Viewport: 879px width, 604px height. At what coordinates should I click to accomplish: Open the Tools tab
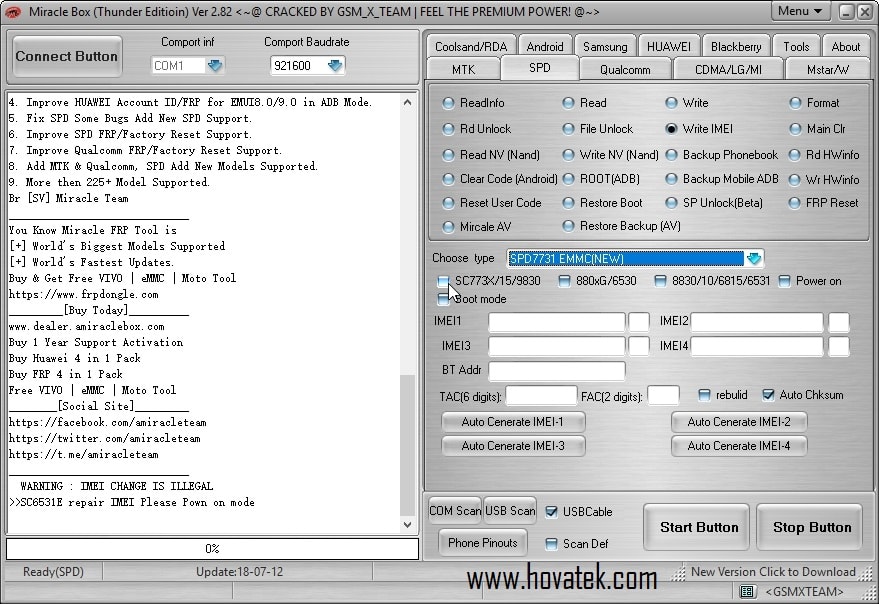[796, 47]
